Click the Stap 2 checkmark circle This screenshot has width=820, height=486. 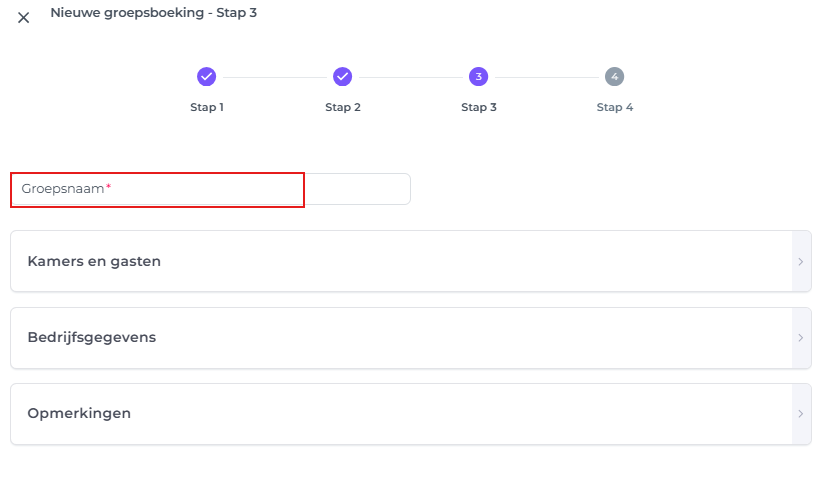pyautogui.click(x=342, y=76)
